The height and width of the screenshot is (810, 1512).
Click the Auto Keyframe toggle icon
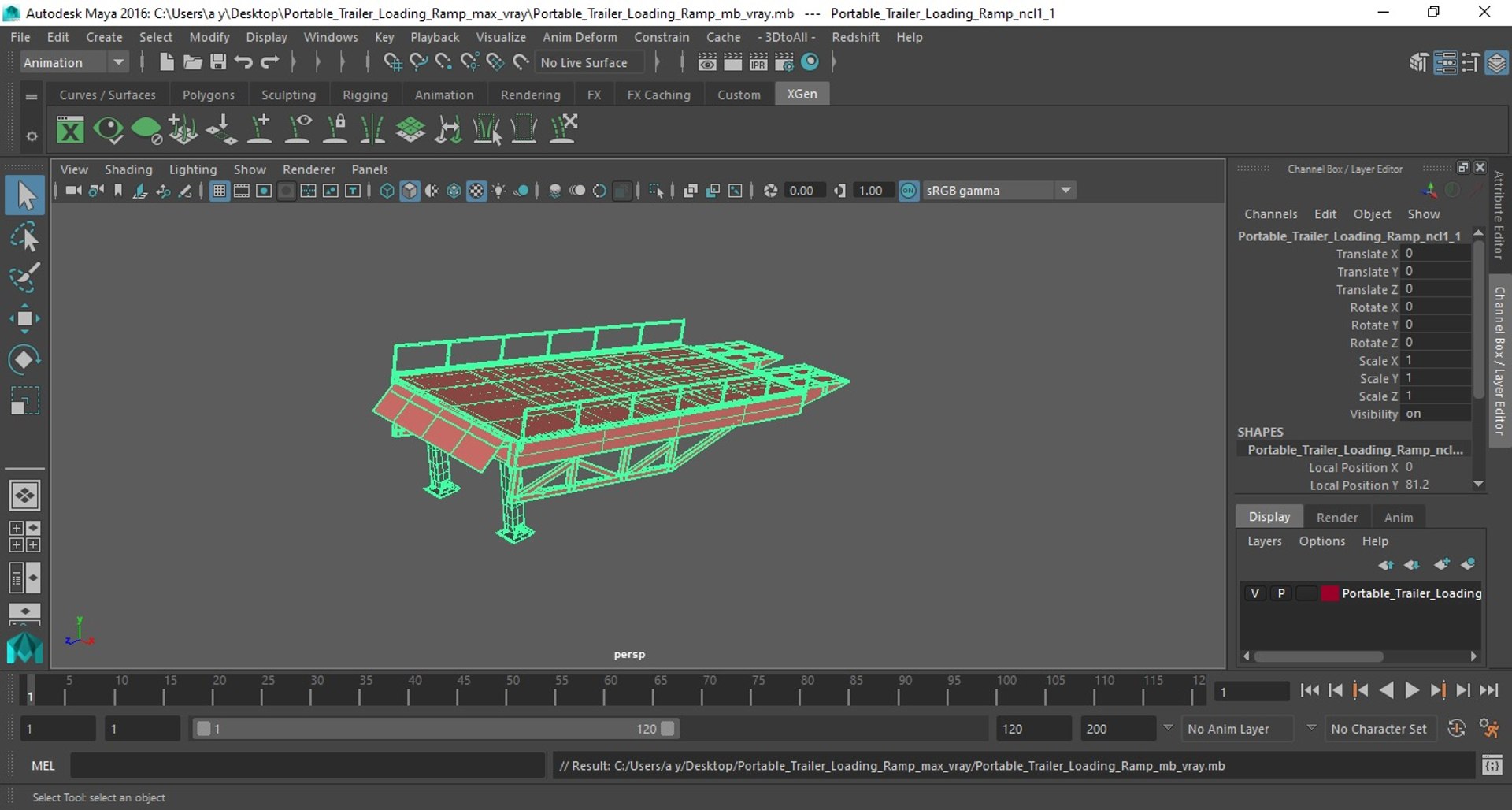1456,729
